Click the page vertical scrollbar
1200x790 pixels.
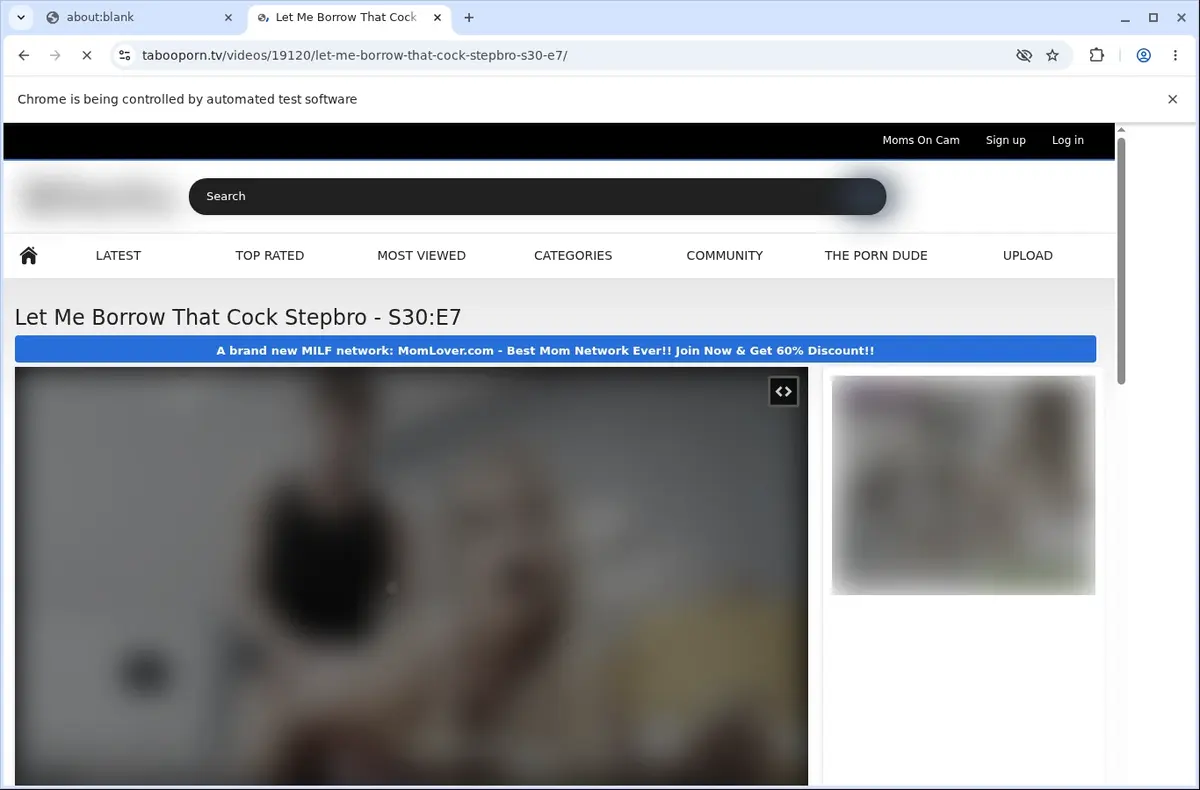coord(1121,260)
